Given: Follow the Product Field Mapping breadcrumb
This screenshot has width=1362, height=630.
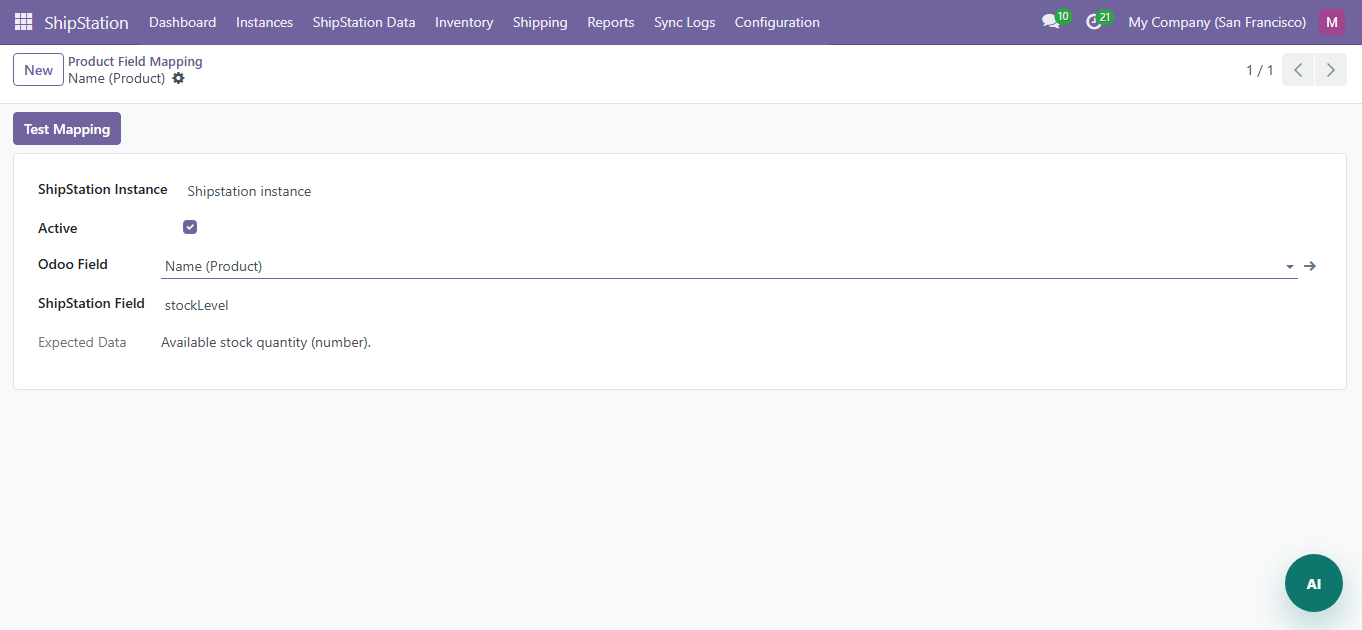Looking at the screenshot, I should pos(135,61).
